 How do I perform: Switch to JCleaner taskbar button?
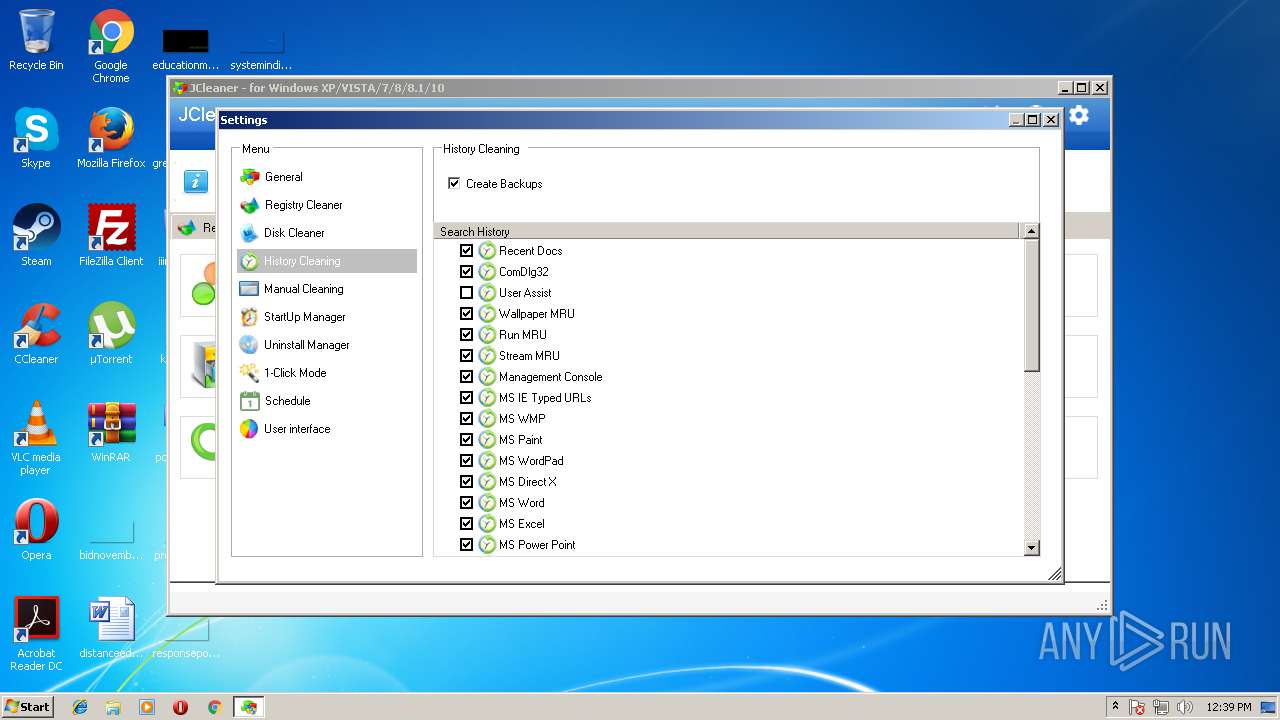click(248, 707)
